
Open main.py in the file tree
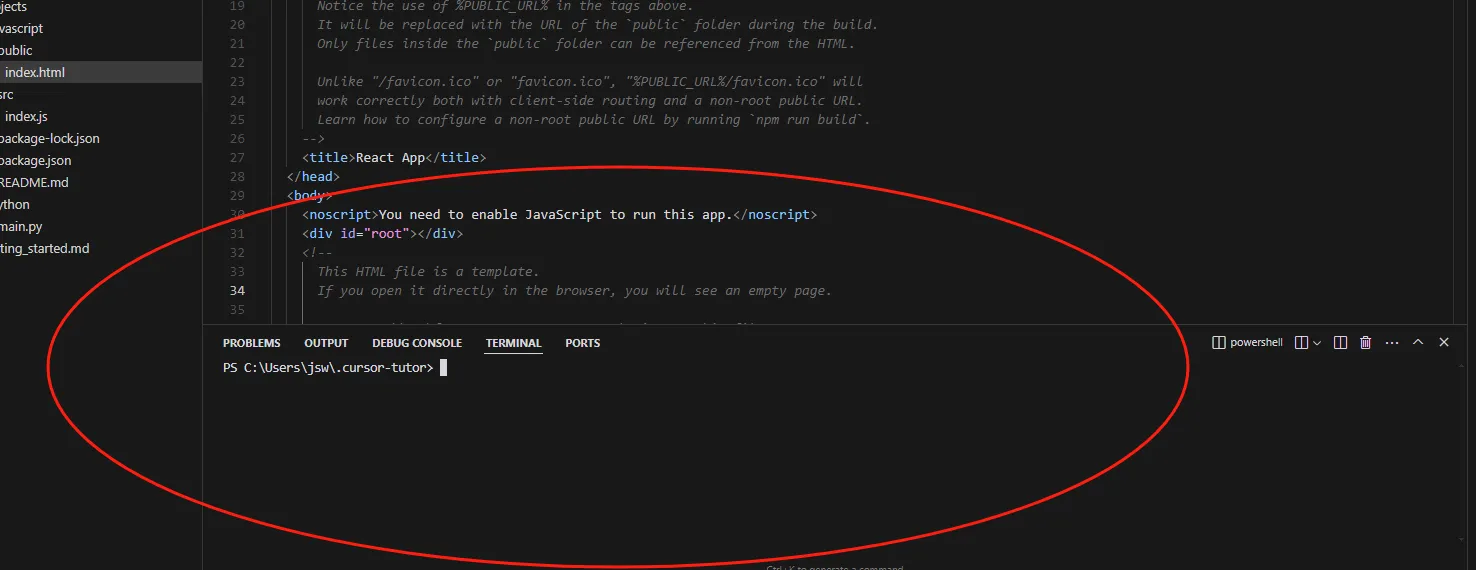(x=21, y=226)
